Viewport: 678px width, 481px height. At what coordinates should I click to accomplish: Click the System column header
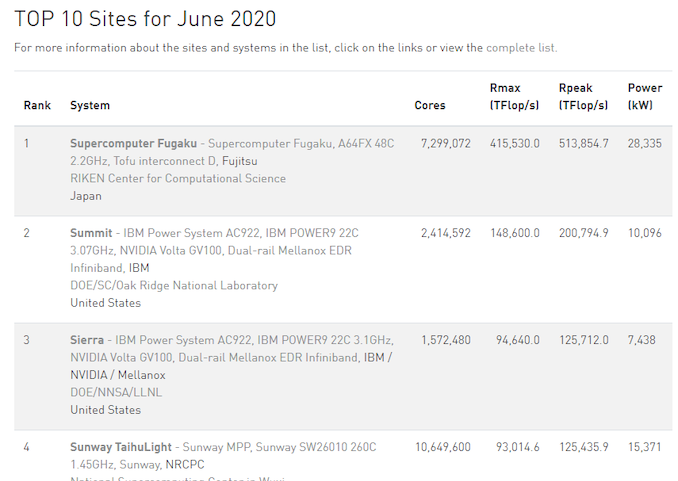[90, 106]
